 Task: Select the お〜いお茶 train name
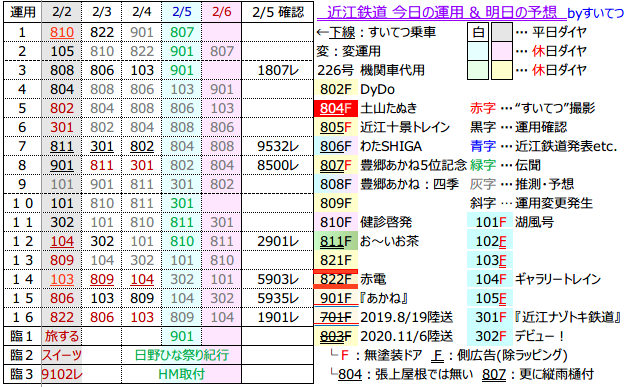point(389,241)
